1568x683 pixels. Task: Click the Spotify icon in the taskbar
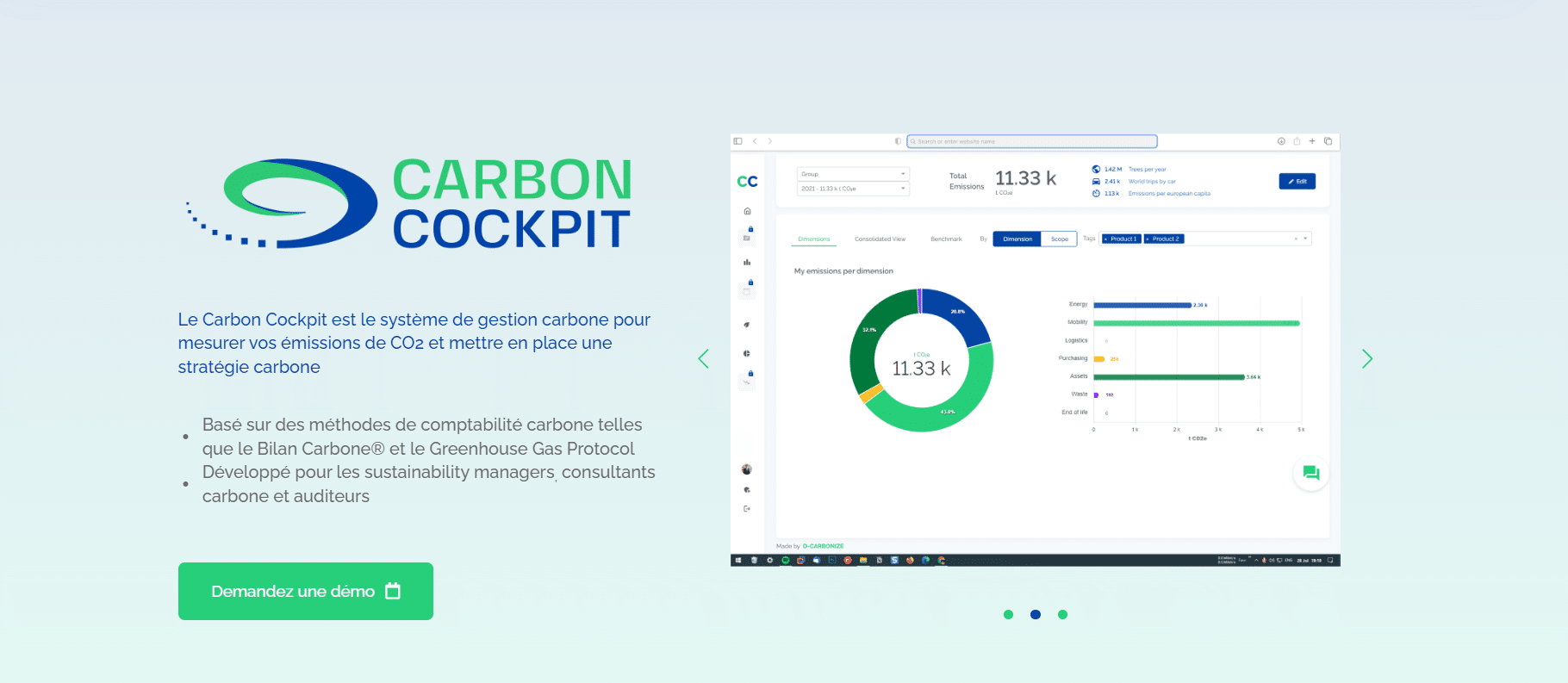(x=785, y=560)
